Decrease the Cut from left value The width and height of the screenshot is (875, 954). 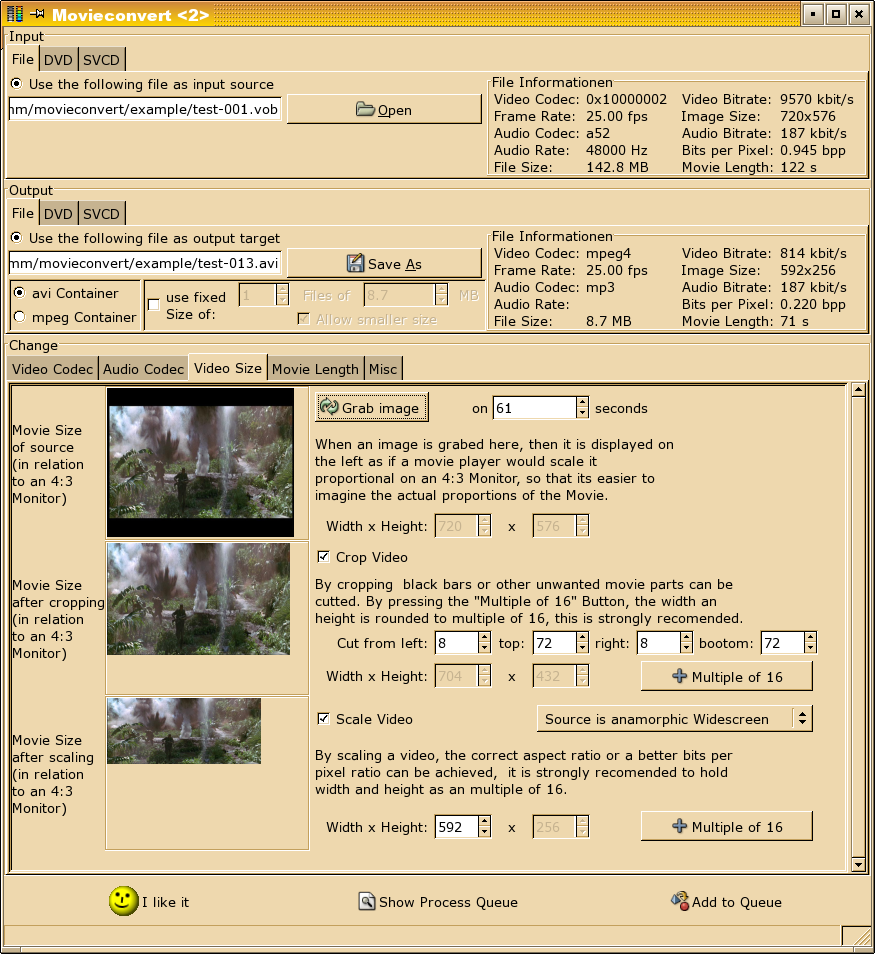point(484,648)
